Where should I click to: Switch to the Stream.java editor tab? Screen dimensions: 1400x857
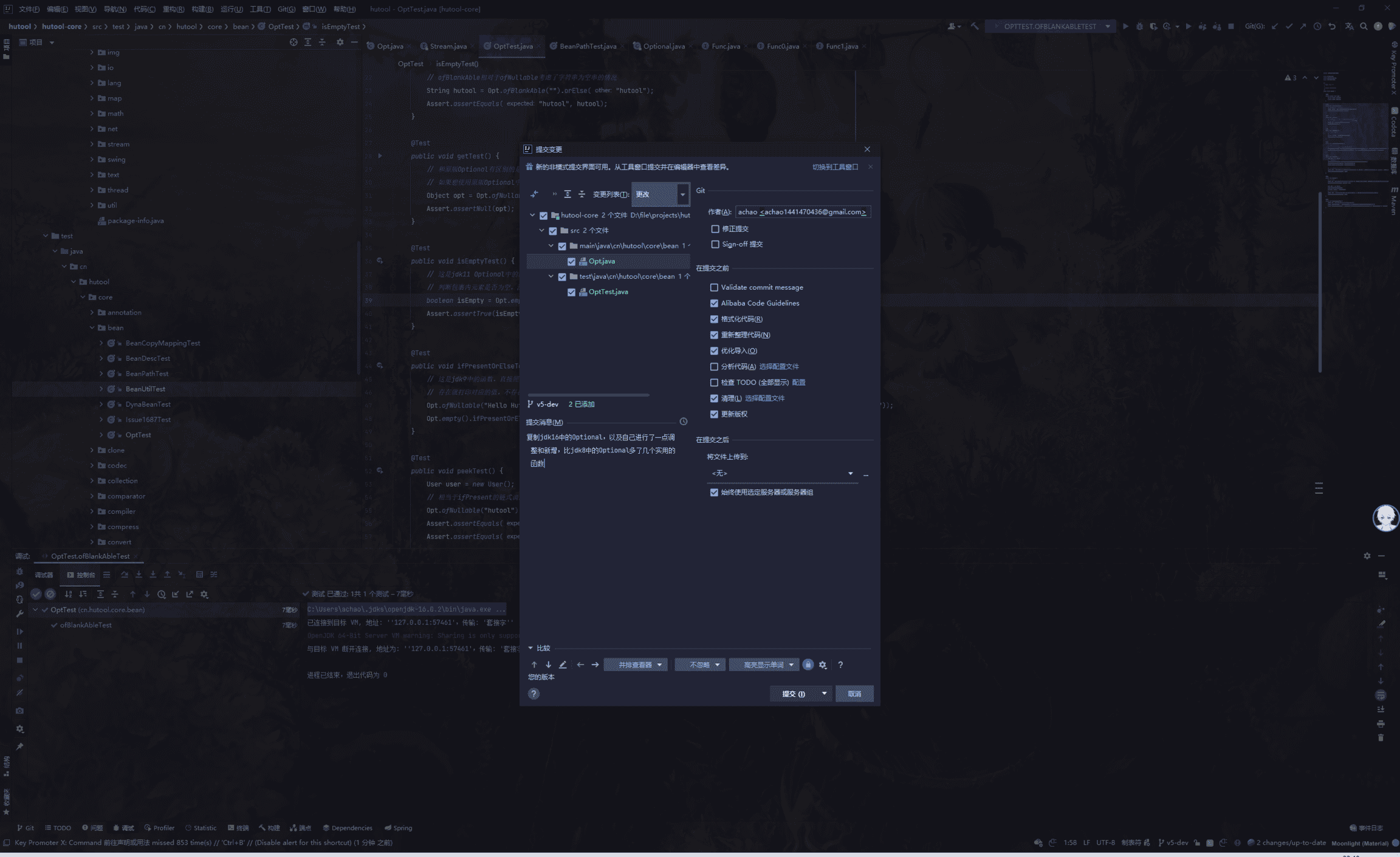(x=448, y=46)
